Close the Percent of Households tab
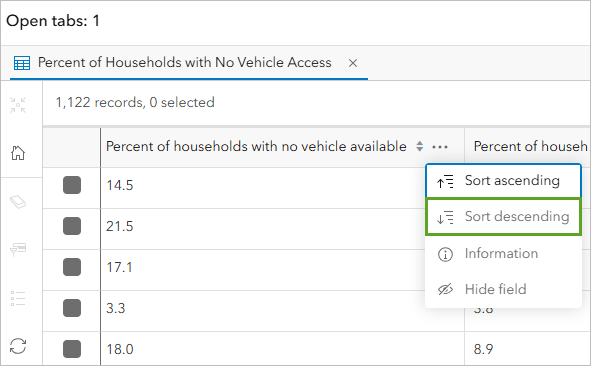This screenshot has height=366, width=591. point(353,63)
